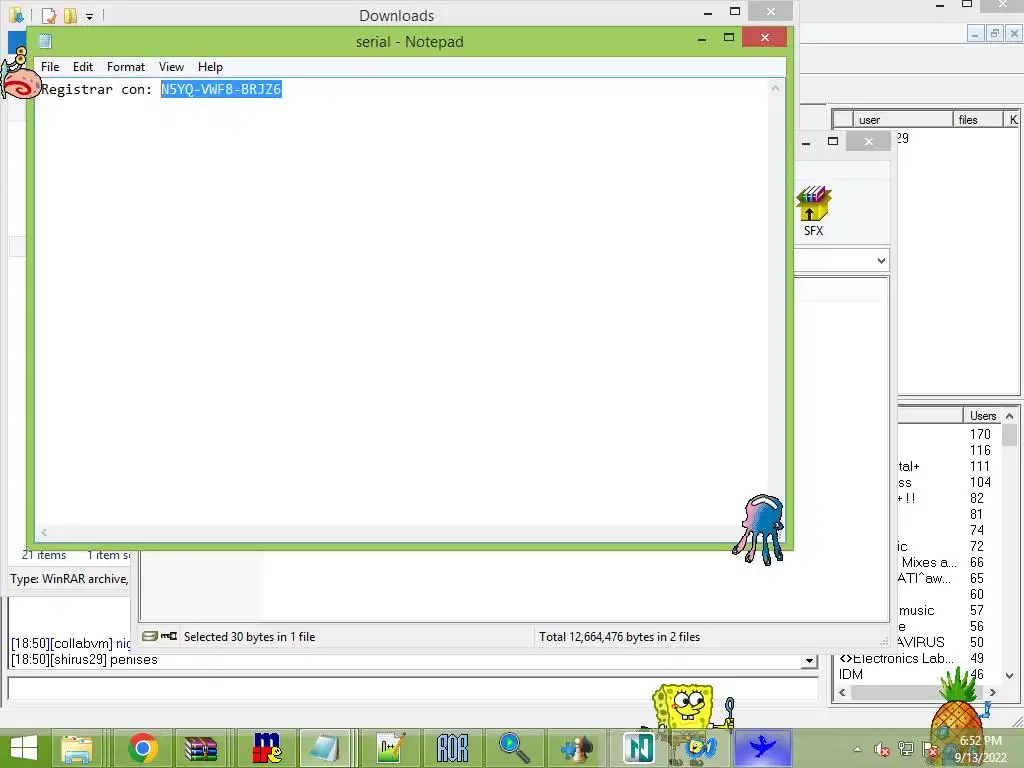Open the Edit menu in Notepad

(82, 67)
